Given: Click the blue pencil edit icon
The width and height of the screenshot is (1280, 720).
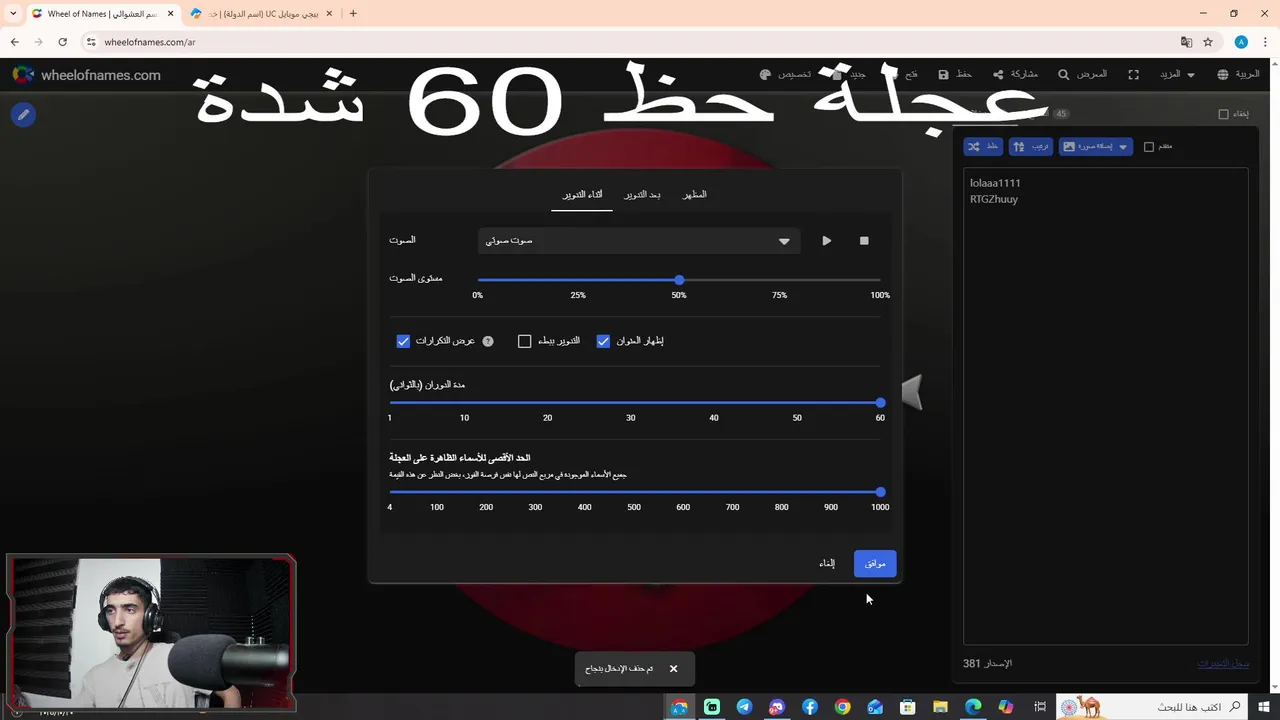Looking at the screenshot, I should [23, 115].
